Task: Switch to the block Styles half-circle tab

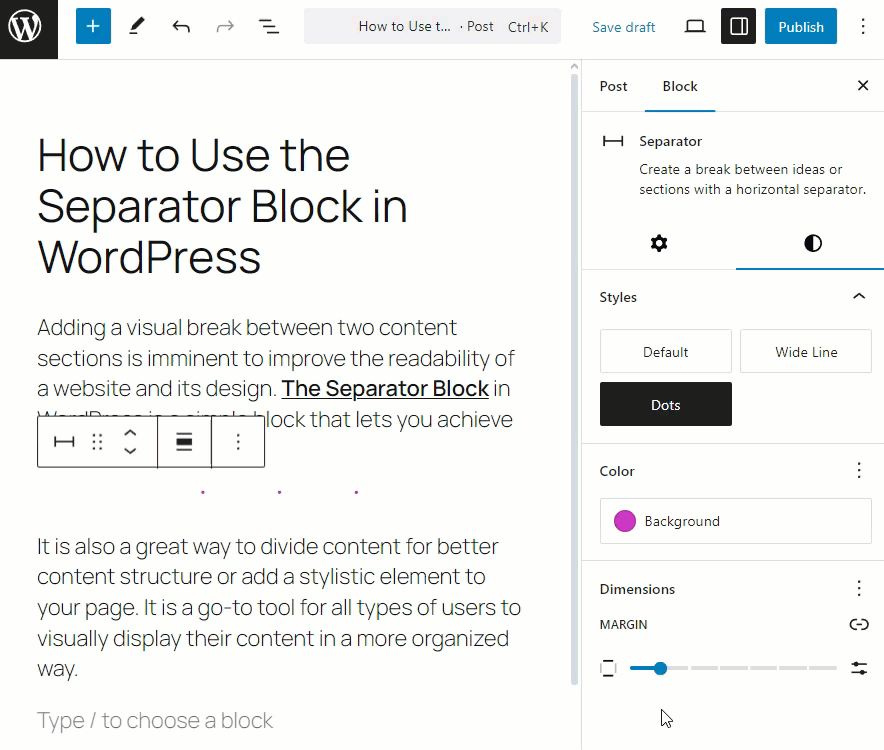Action: 812,244
